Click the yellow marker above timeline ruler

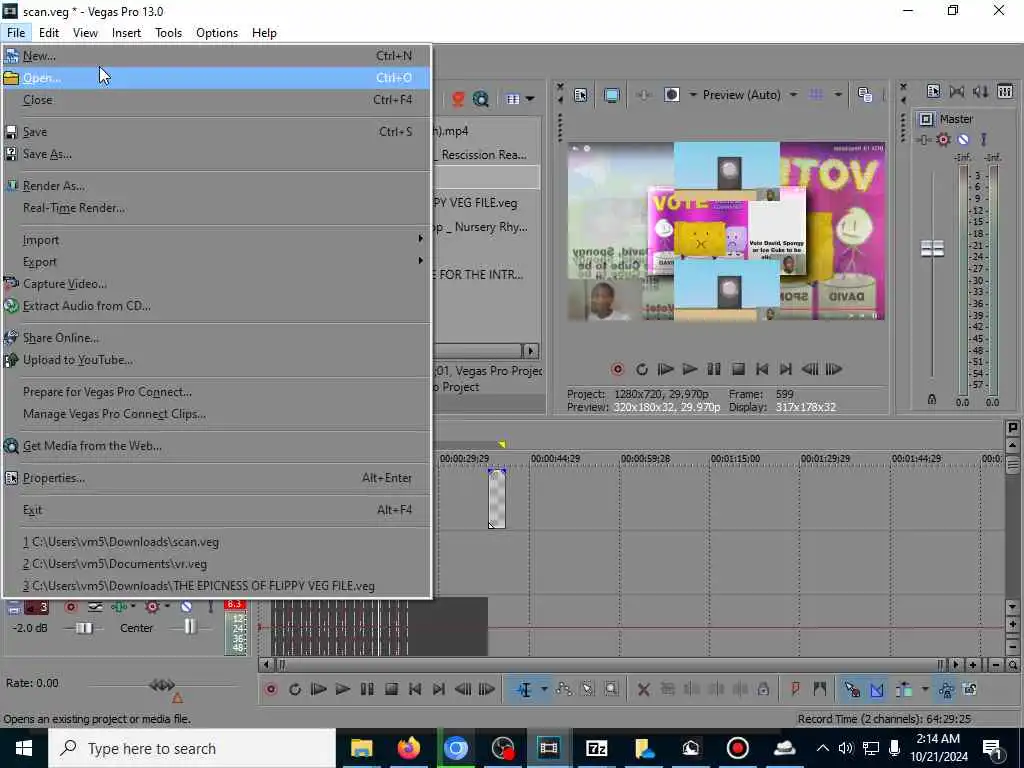[x=502, y=444]
